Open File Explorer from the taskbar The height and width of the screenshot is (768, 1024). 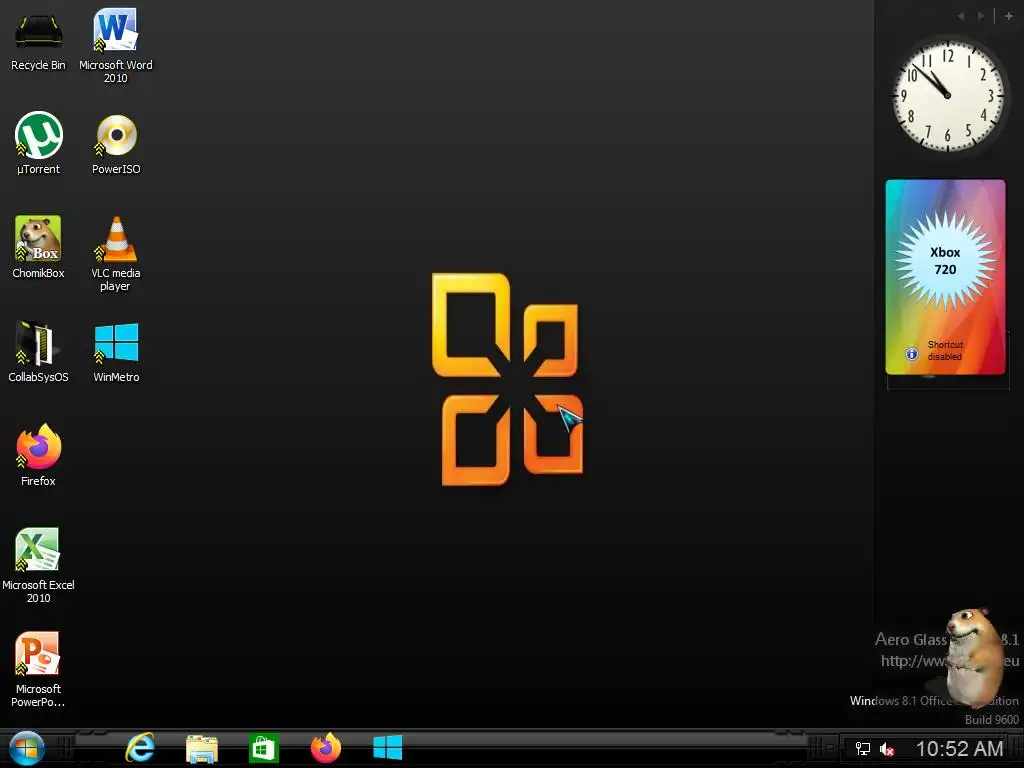tap(202, 748)
